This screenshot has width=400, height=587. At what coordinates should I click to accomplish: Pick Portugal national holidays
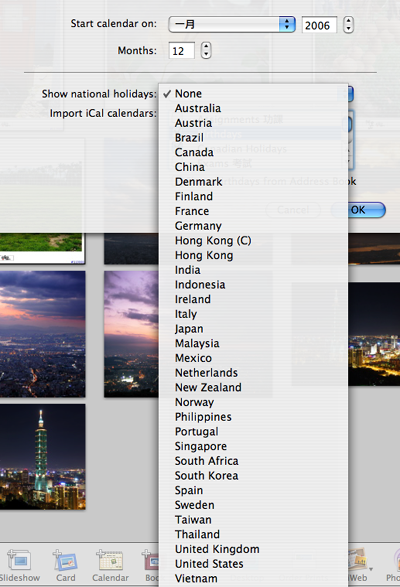(x=254, y=432)
